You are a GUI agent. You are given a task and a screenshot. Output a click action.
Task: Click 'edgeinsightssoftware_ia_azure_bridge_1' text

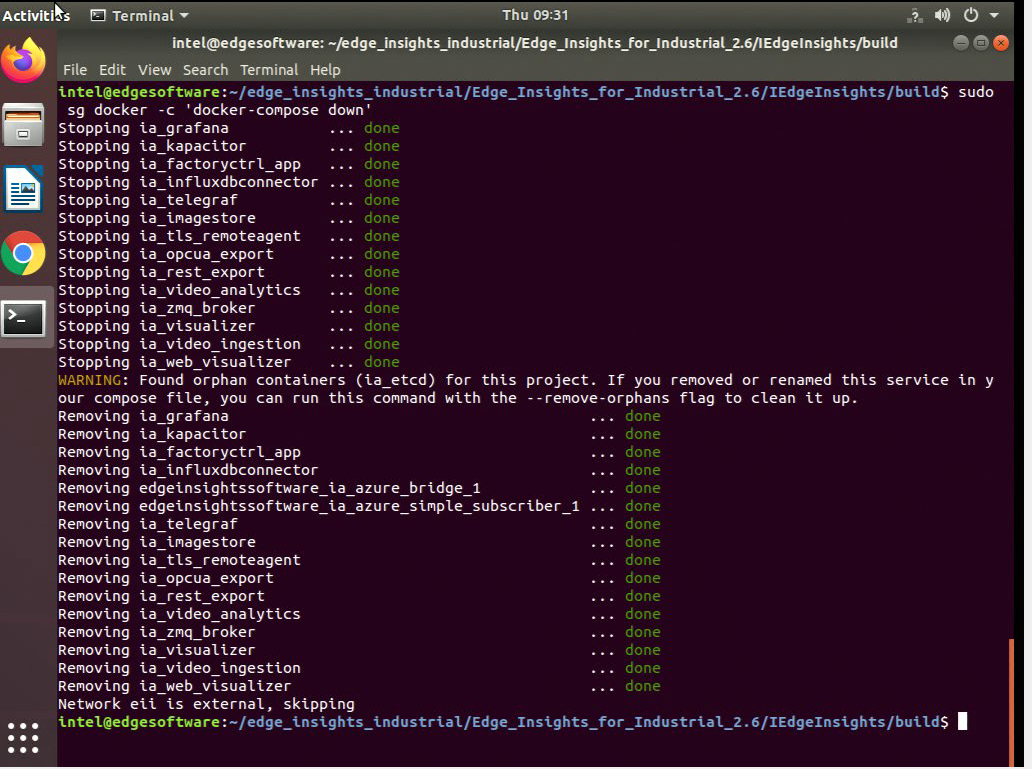pos(309,489)
